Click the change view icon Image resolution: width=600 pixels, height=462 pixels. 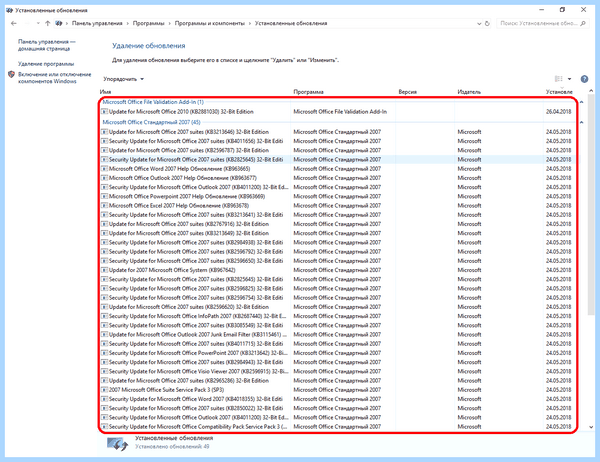(x=559, y=79)
